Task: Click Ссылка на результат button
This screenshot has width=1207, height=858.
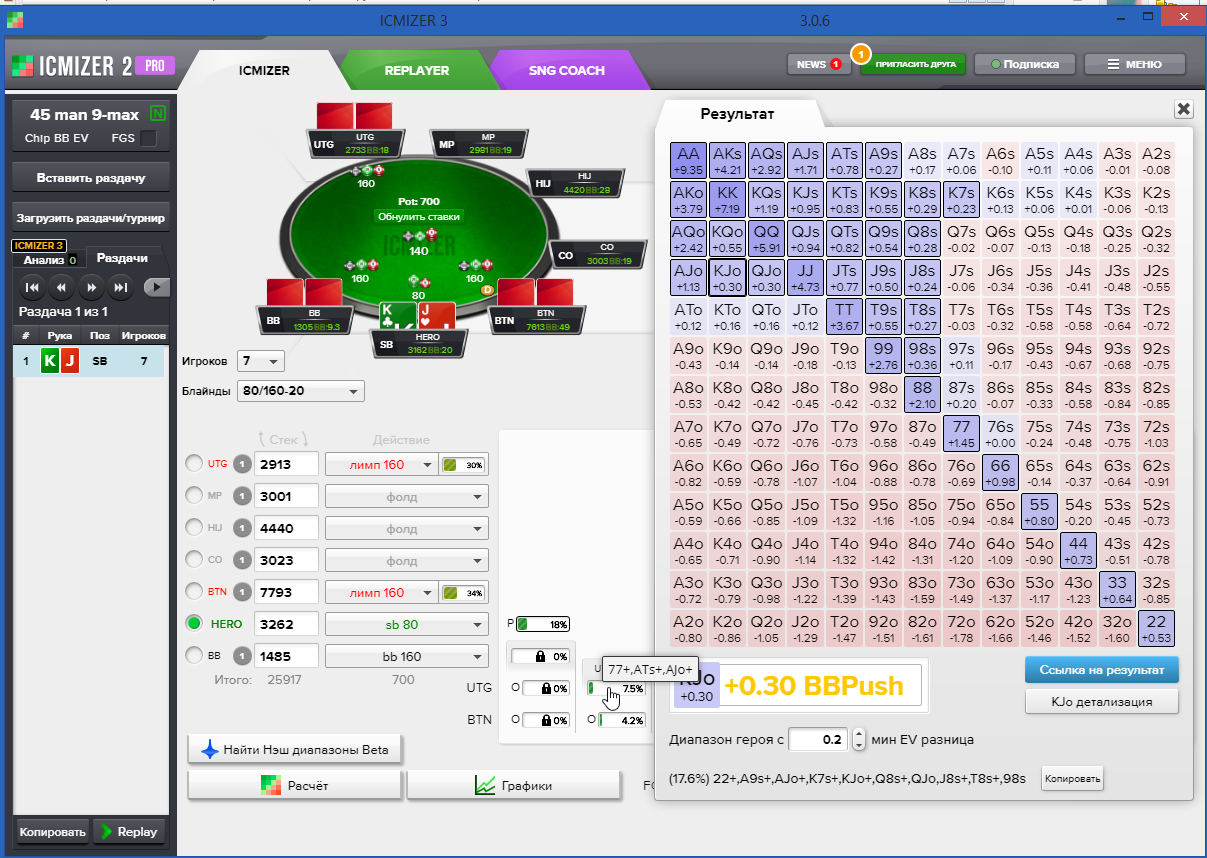Action: [1102, 669]
